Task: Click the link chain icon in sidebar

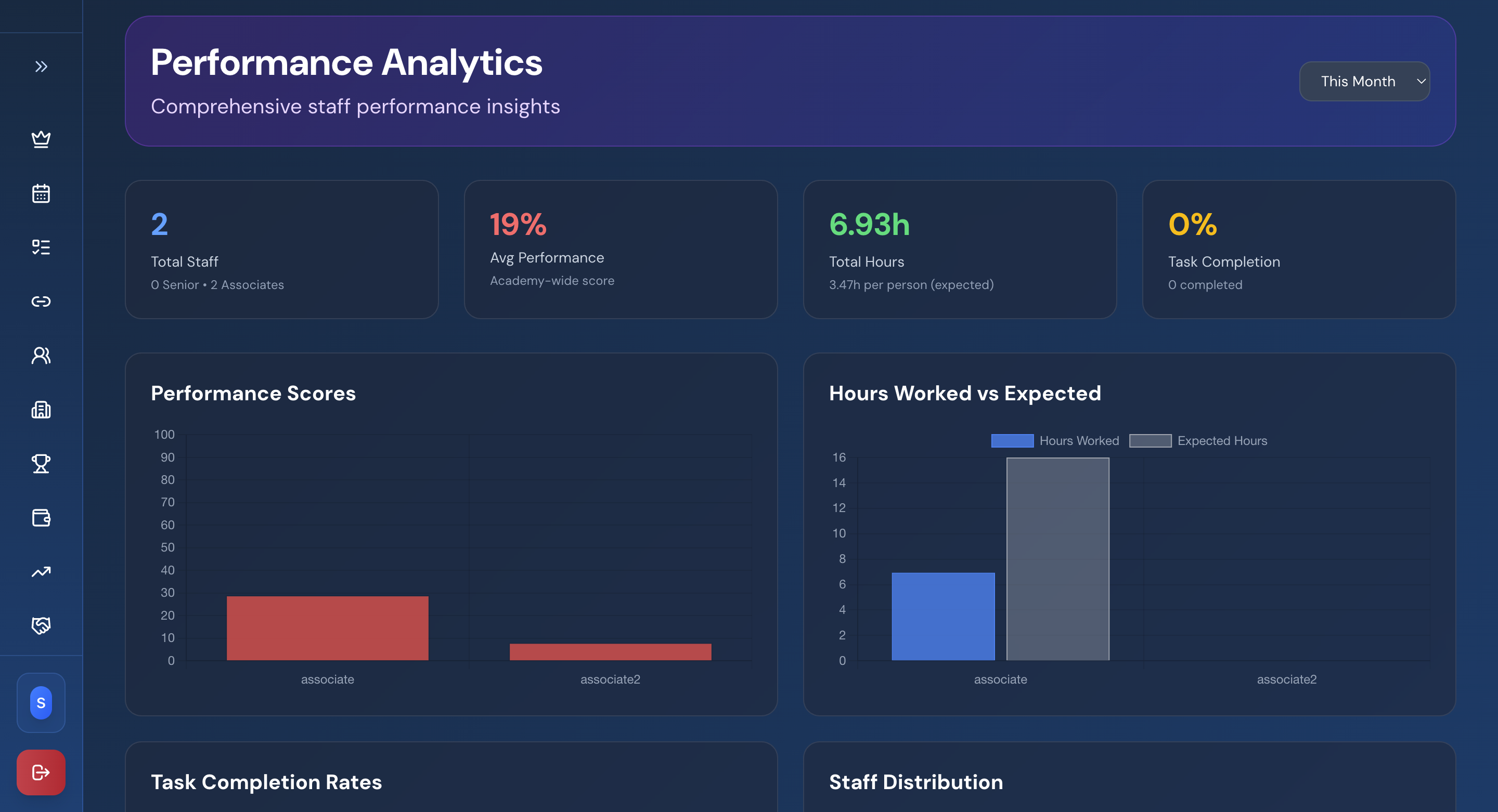Action: pos(41,301)
